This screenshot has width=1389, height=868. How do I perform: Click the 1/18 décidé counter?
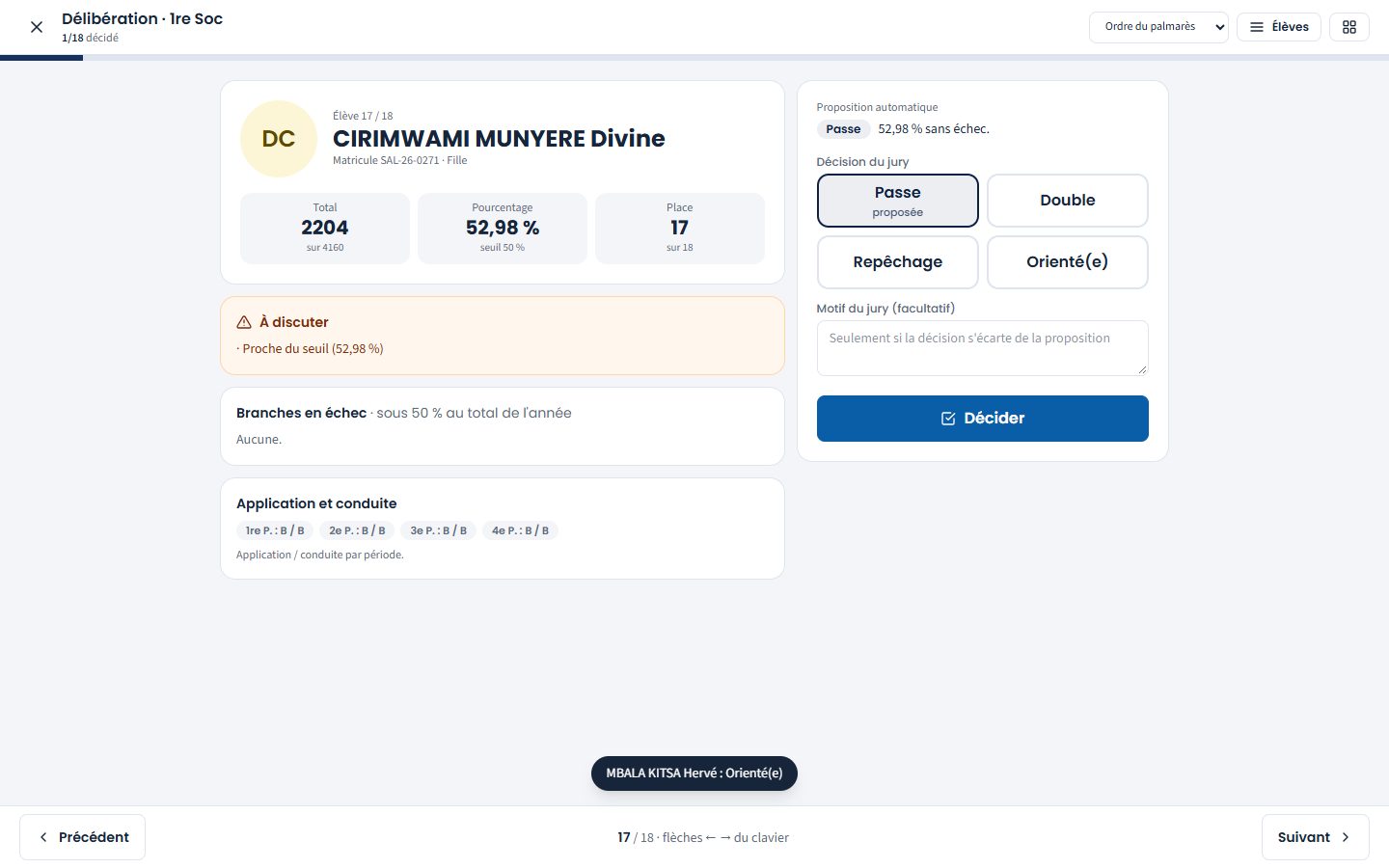(90, 38)
